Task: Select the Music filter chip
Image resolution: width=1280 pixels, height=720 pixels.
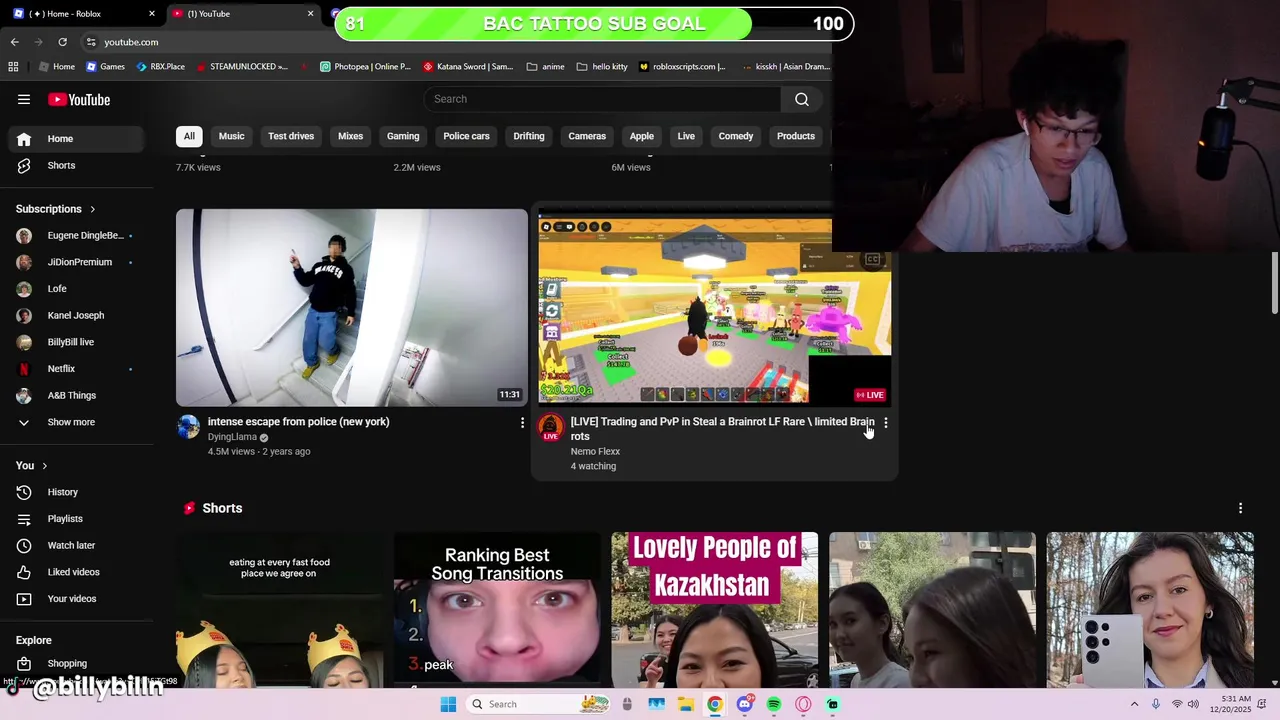Action: pos(231,136)
